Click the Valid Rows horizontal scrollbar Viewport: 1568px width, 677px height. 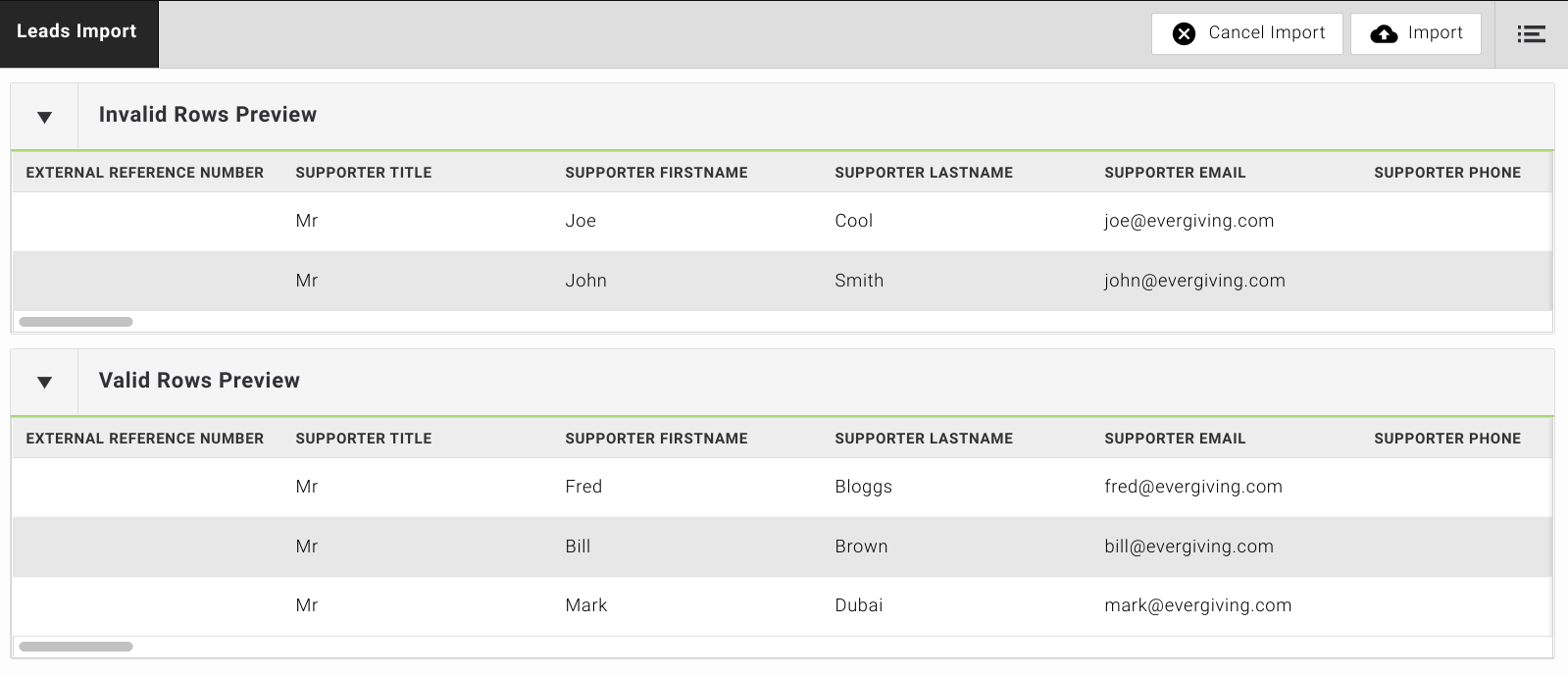coord(76,647)
